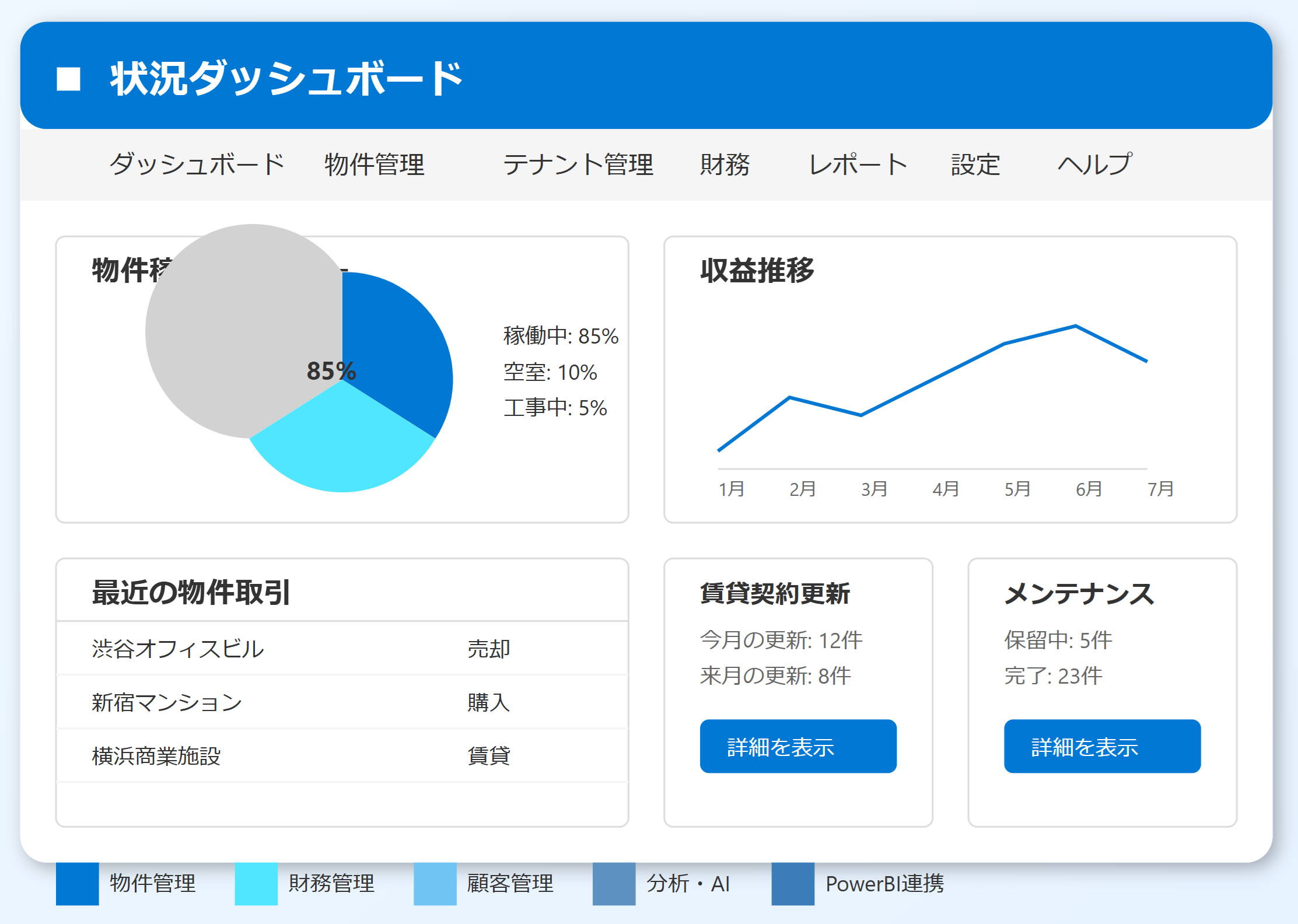Screen dimensions: 1298x924
Task: Click the 85% label on the pie chart
Action: 331,370
